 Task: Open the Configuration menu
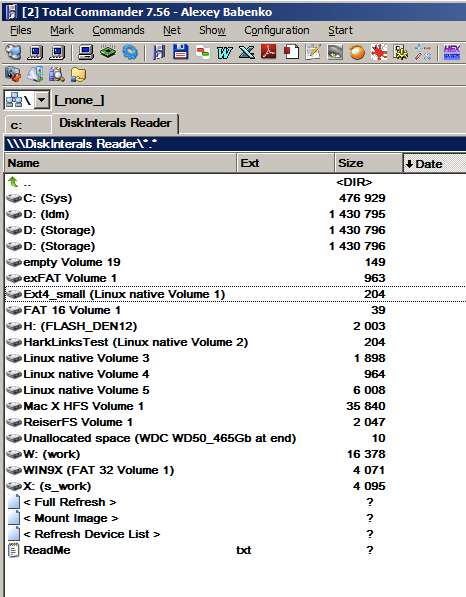tap(277, 30)
